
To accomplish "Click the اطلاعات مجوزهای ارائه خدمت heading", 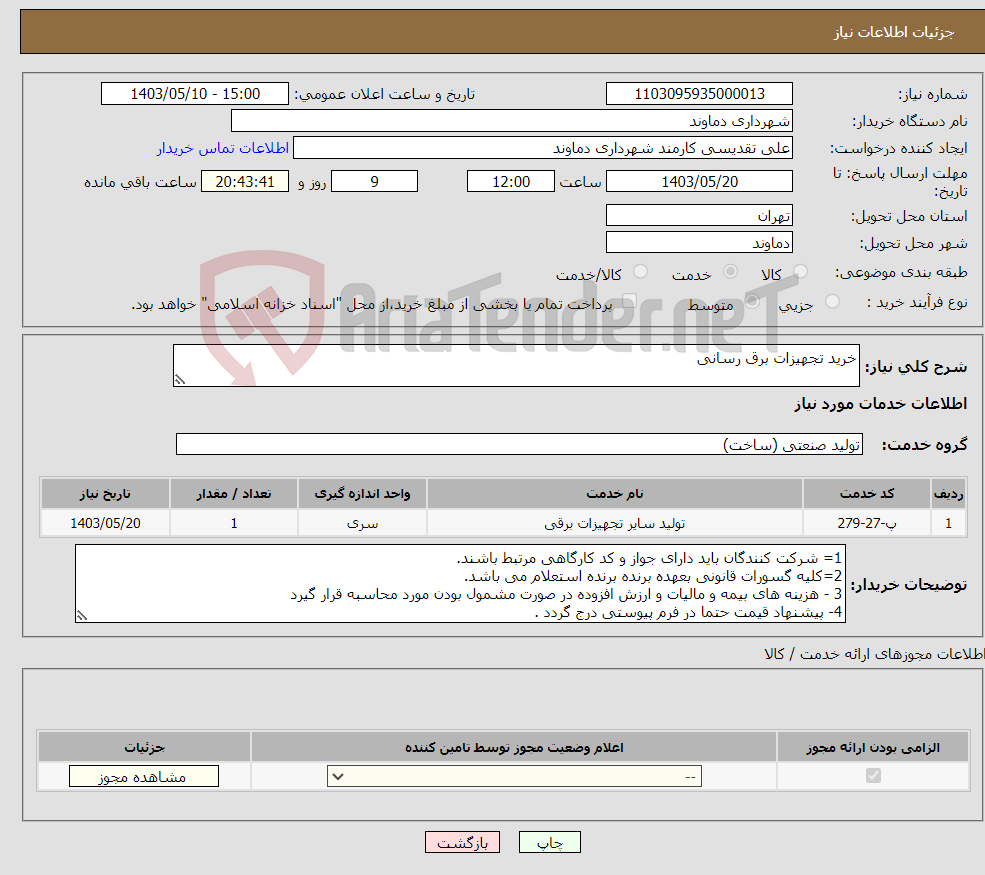I will (x=874, y=654).
